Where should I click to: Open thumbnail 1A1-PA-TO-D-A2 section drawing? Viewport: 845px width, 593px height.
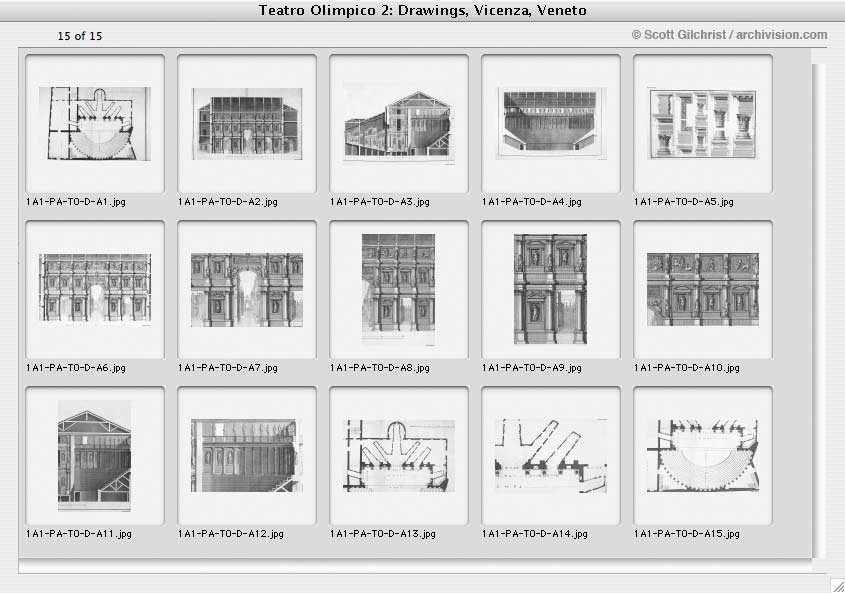pyautogui.click(x=247, y=123)
